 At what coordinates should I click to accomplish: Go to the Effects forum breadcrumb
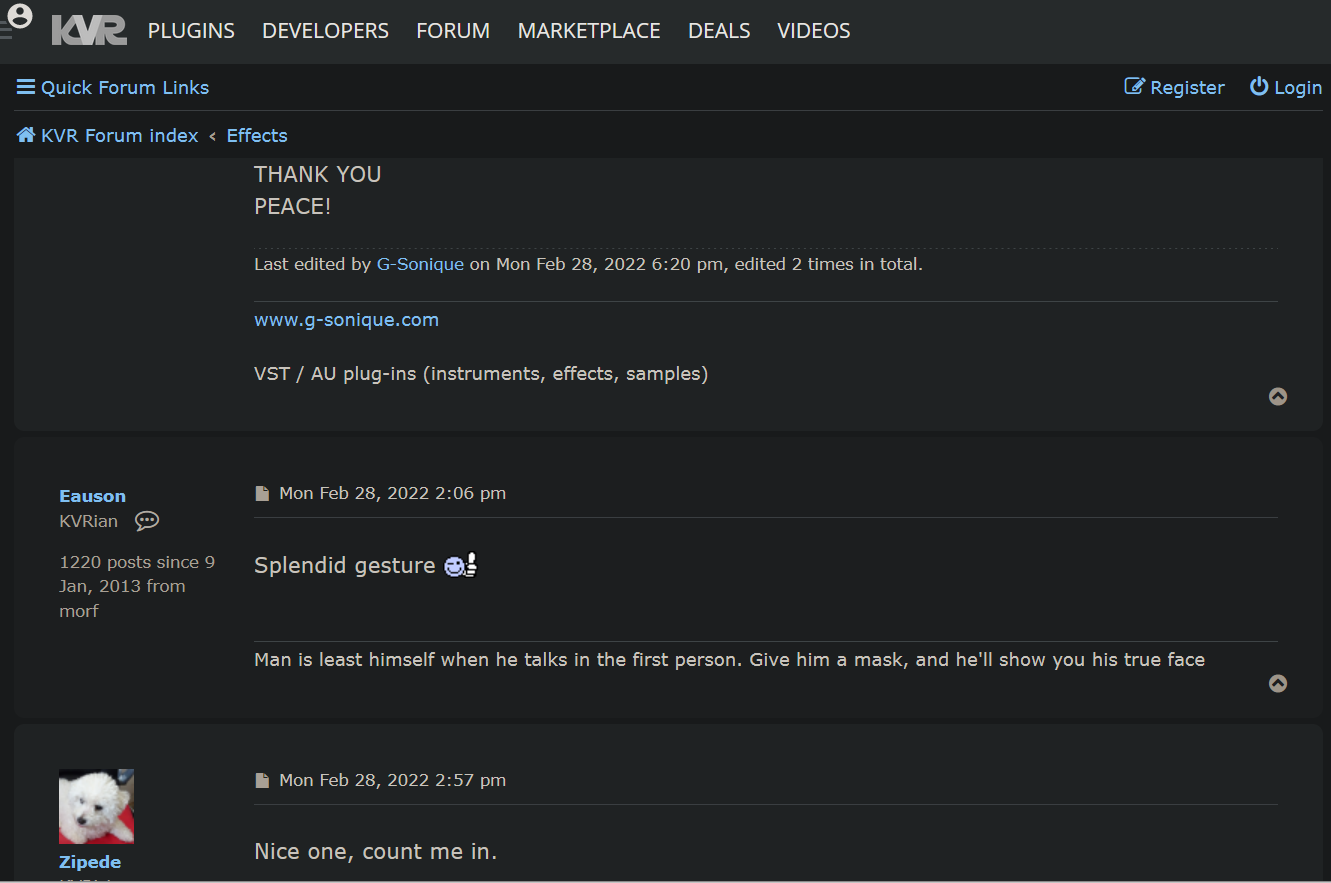(x=257, y=135)
